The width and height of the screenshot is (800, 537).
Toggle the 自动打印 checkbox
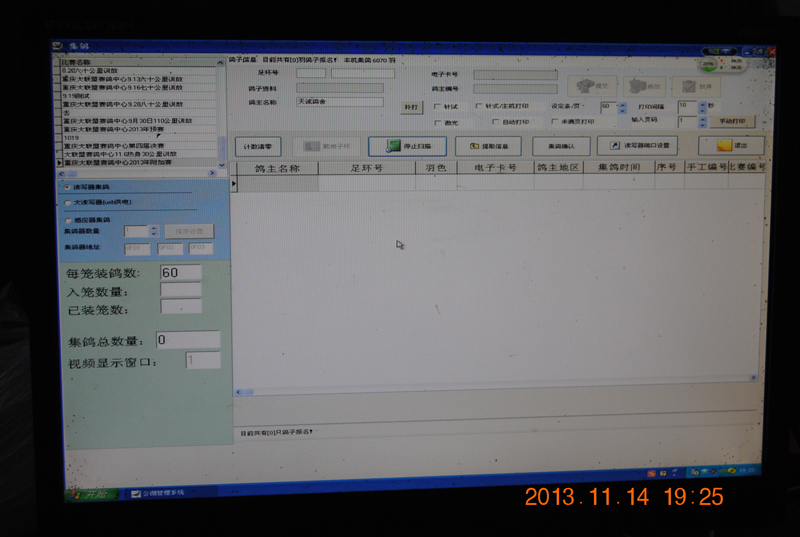click(x=497, y=122)
